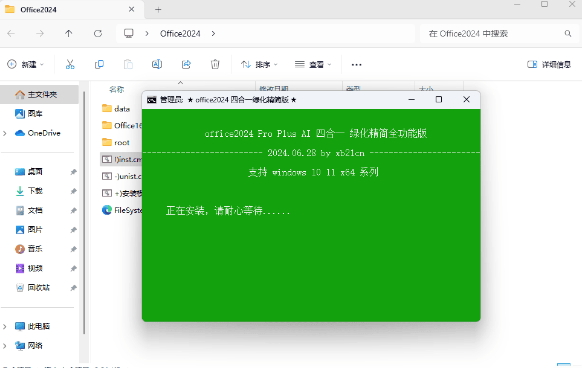
Task: Select the Office16 folder
Action: tap(121, 126)
